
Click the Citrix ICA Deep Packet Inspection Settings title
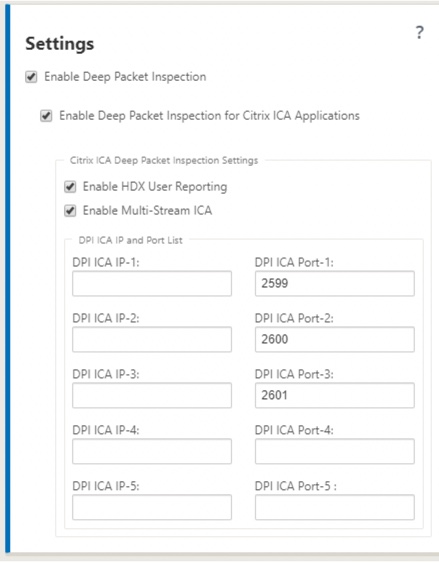(164, 160)
